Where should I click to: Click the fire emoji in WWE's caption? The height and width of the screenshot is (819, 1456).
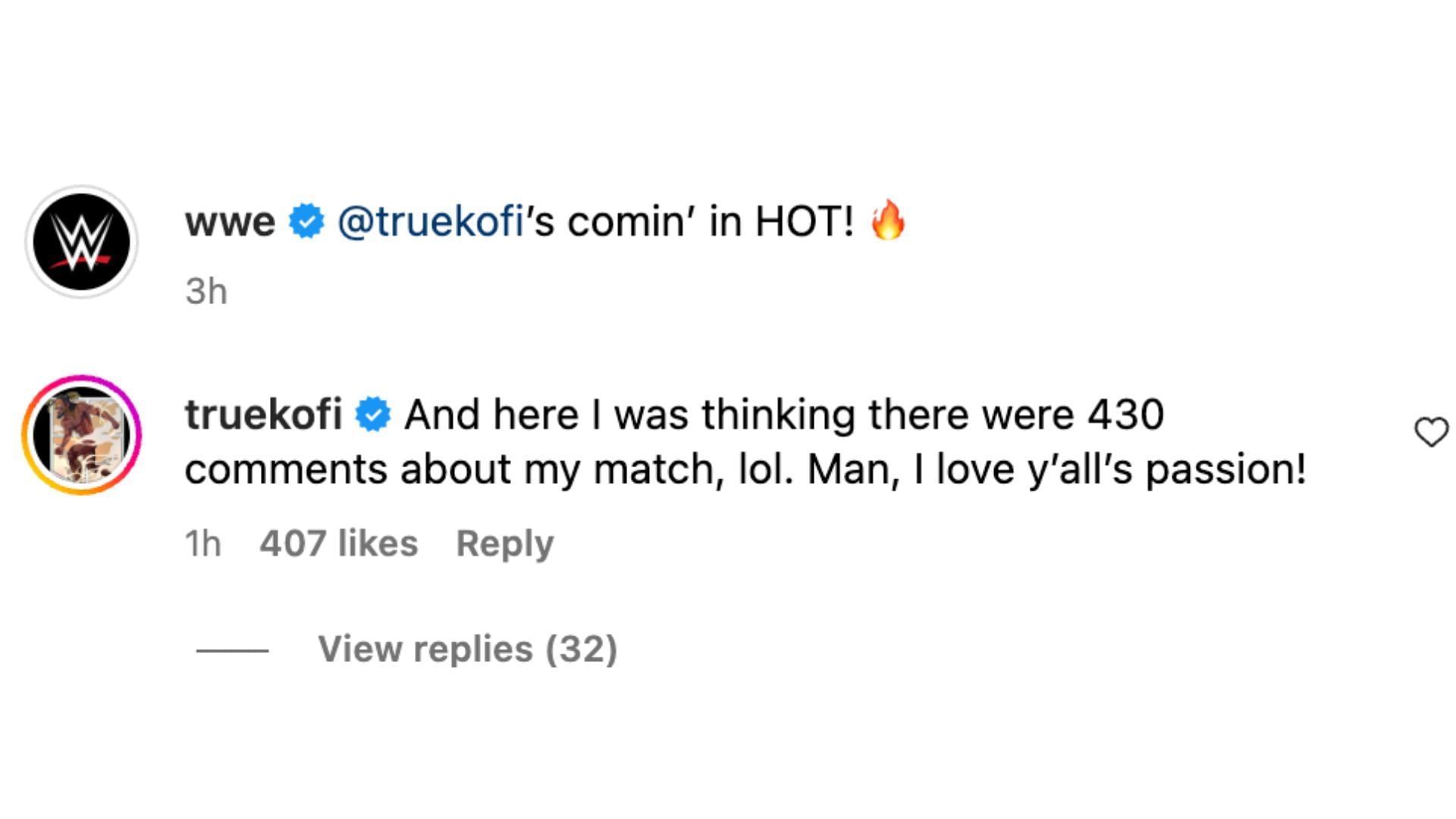(x=888, y=221)
